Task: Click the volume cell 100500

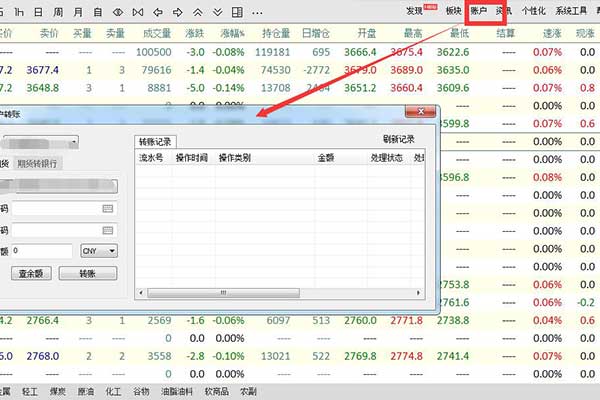Action: [x=153, y=52]
